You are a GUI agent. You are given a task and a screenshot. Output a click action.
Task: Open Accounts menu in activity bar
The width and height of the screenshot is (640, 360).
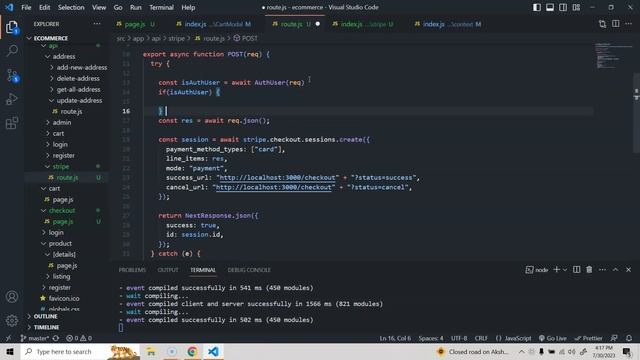pyautogui.click(x=12, y=296)
